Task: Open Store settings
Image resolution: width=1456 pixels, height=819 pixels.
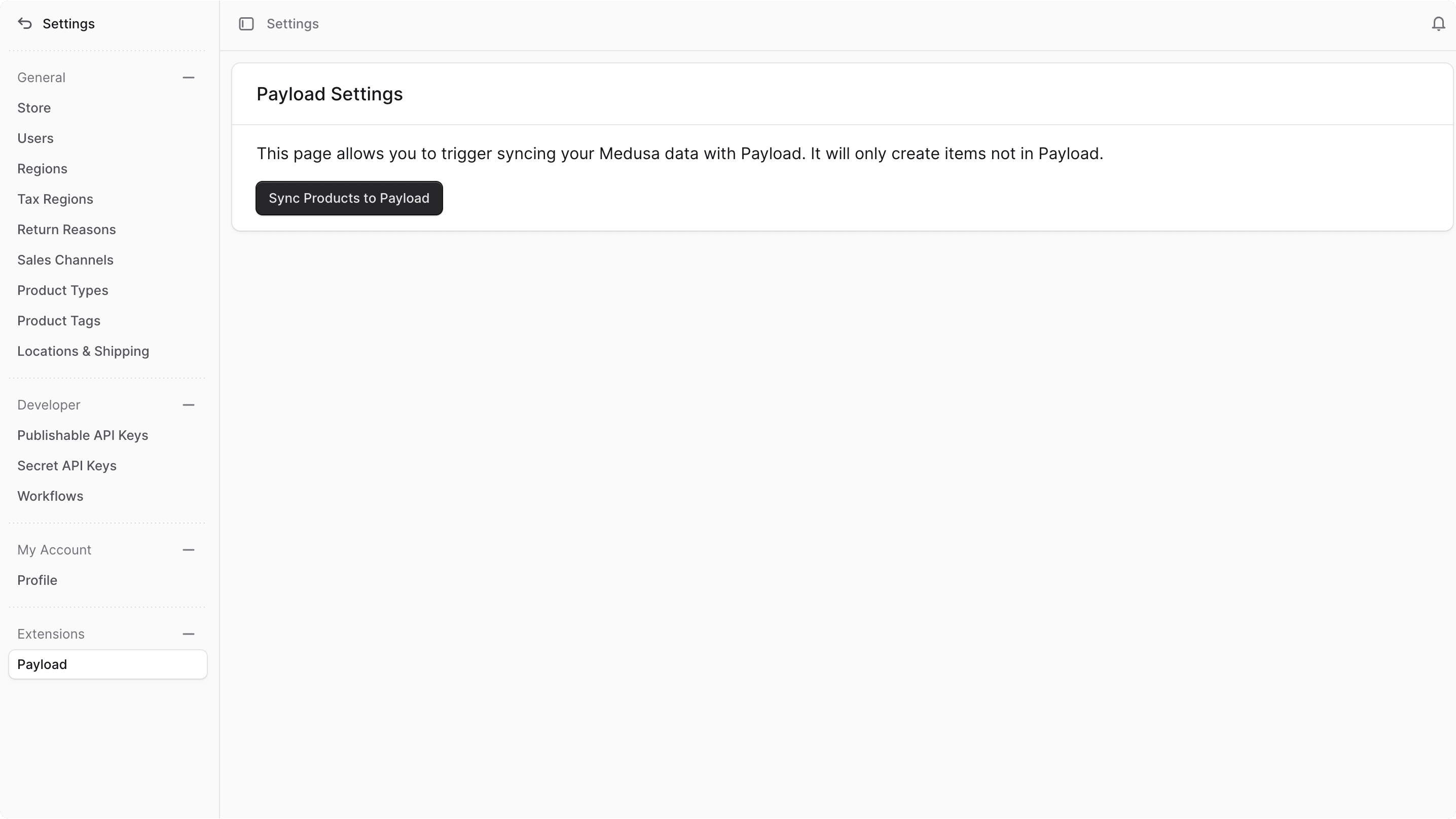Action: pyautogui.click(x=33, y=107)
